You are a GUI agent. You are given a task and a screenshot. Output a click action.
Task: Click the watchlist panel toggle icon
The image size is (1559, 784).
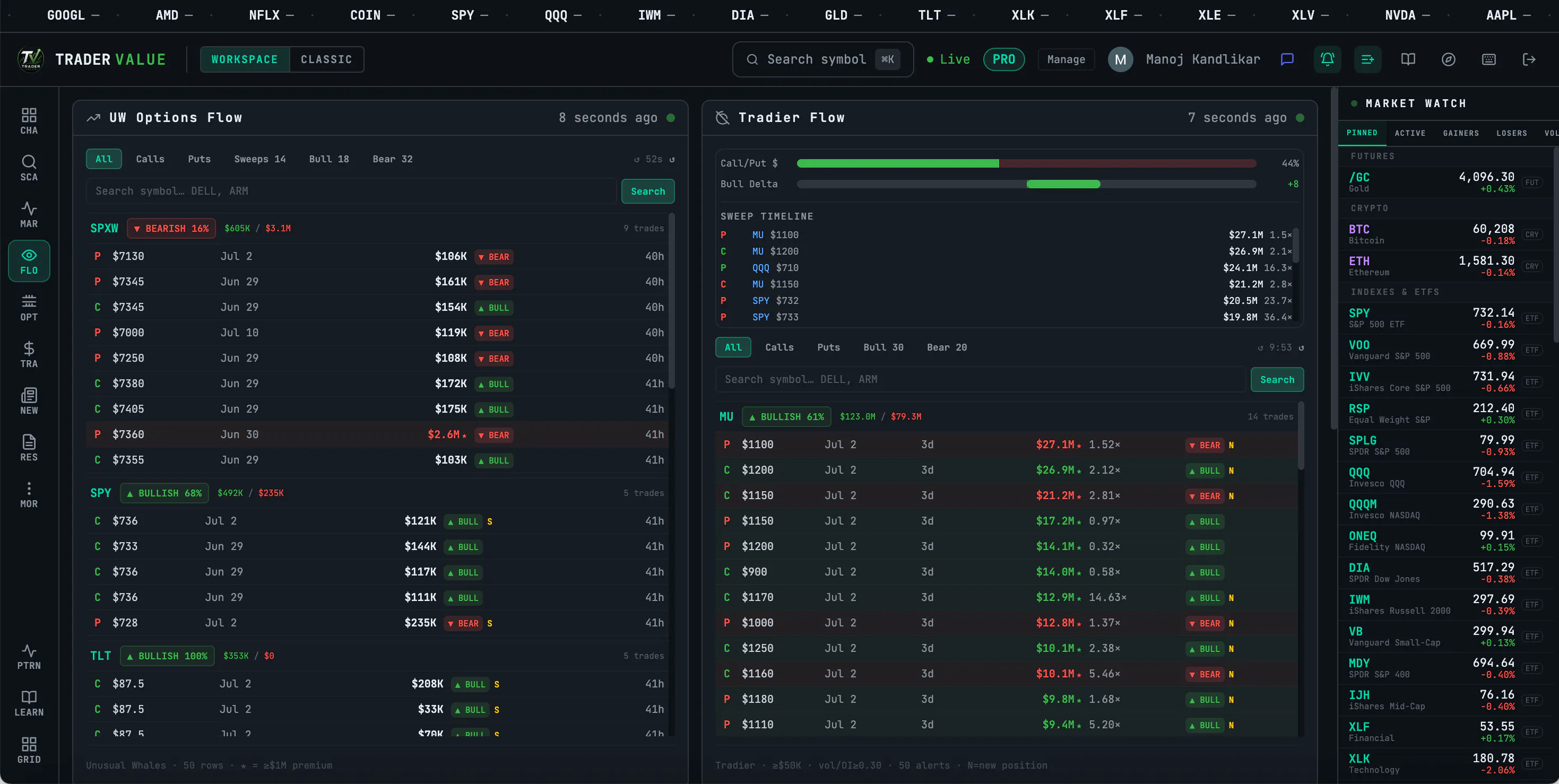(x=1368, y=59)
